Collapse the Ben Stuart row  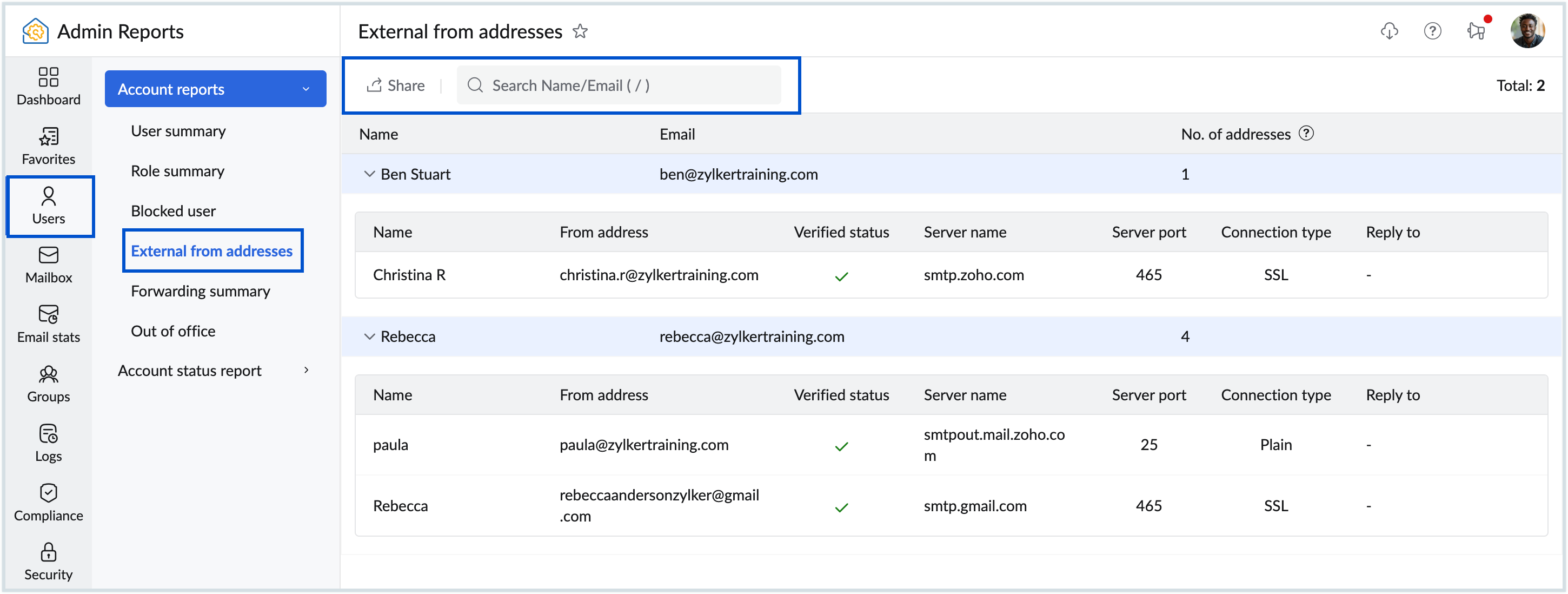point(369,174)
